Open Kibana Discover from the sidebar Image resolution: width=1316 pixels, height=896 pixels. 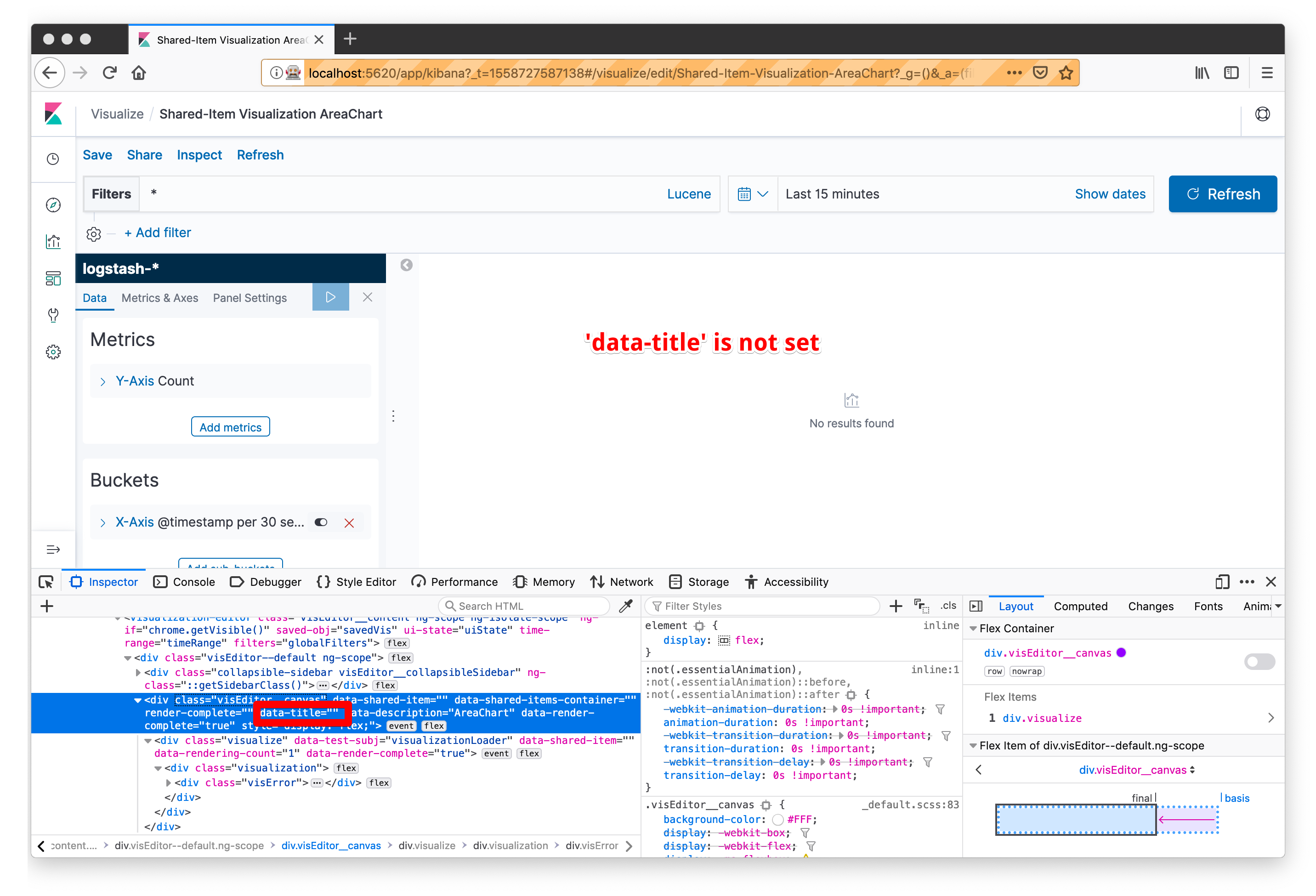[53, 205]
